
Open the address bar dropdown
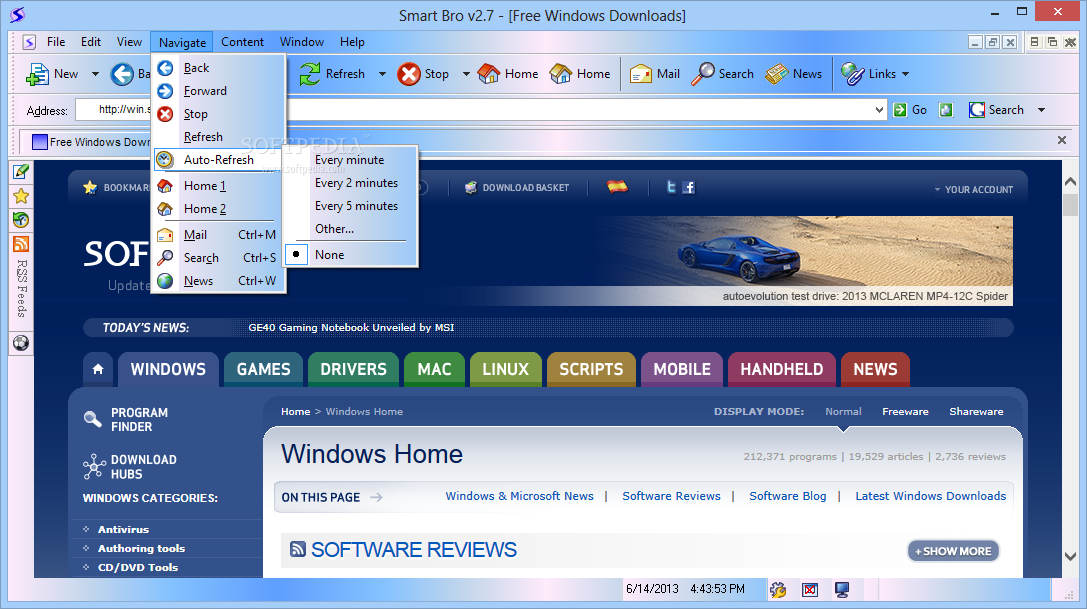[x=879, y=110]
